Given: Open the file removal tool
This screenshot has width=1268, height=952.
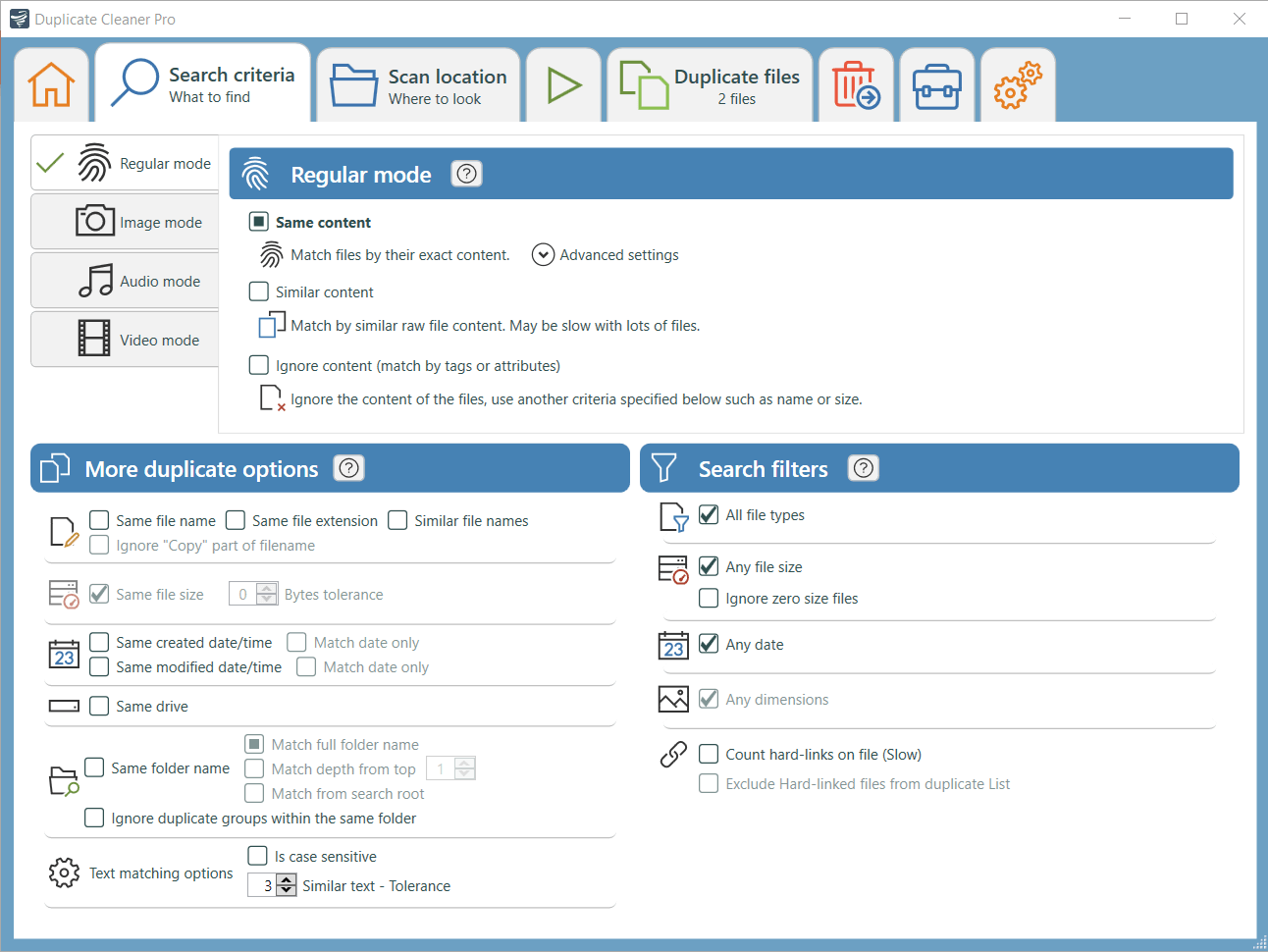Looking at the screenshot, I should pyautogui.click(x=856, y=83).
